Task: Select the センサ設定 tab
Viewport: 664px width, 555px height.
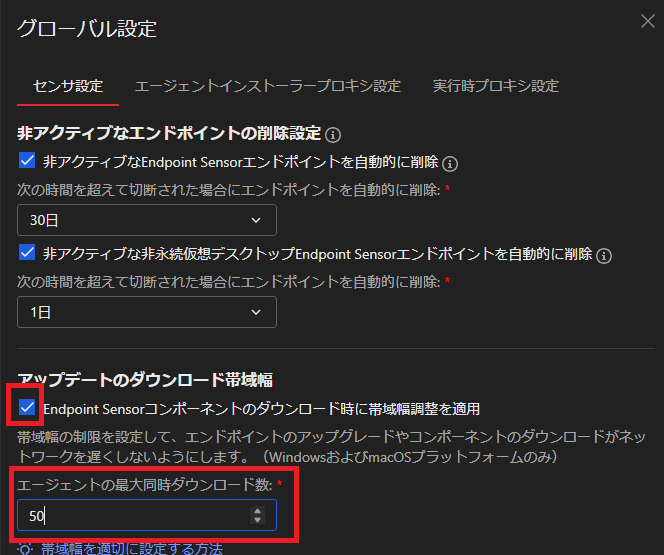Action: tap(69, 86)
